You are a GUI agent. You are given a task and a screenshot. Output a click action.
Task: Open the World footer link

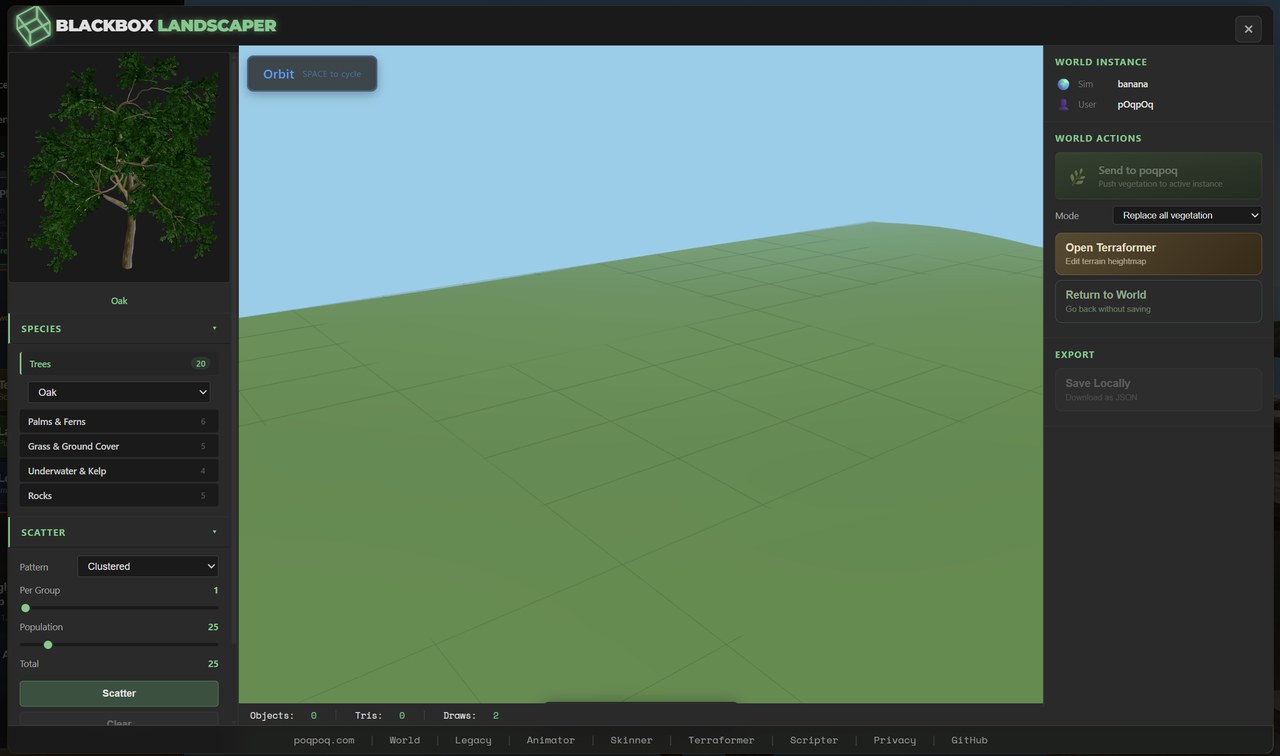405,740
